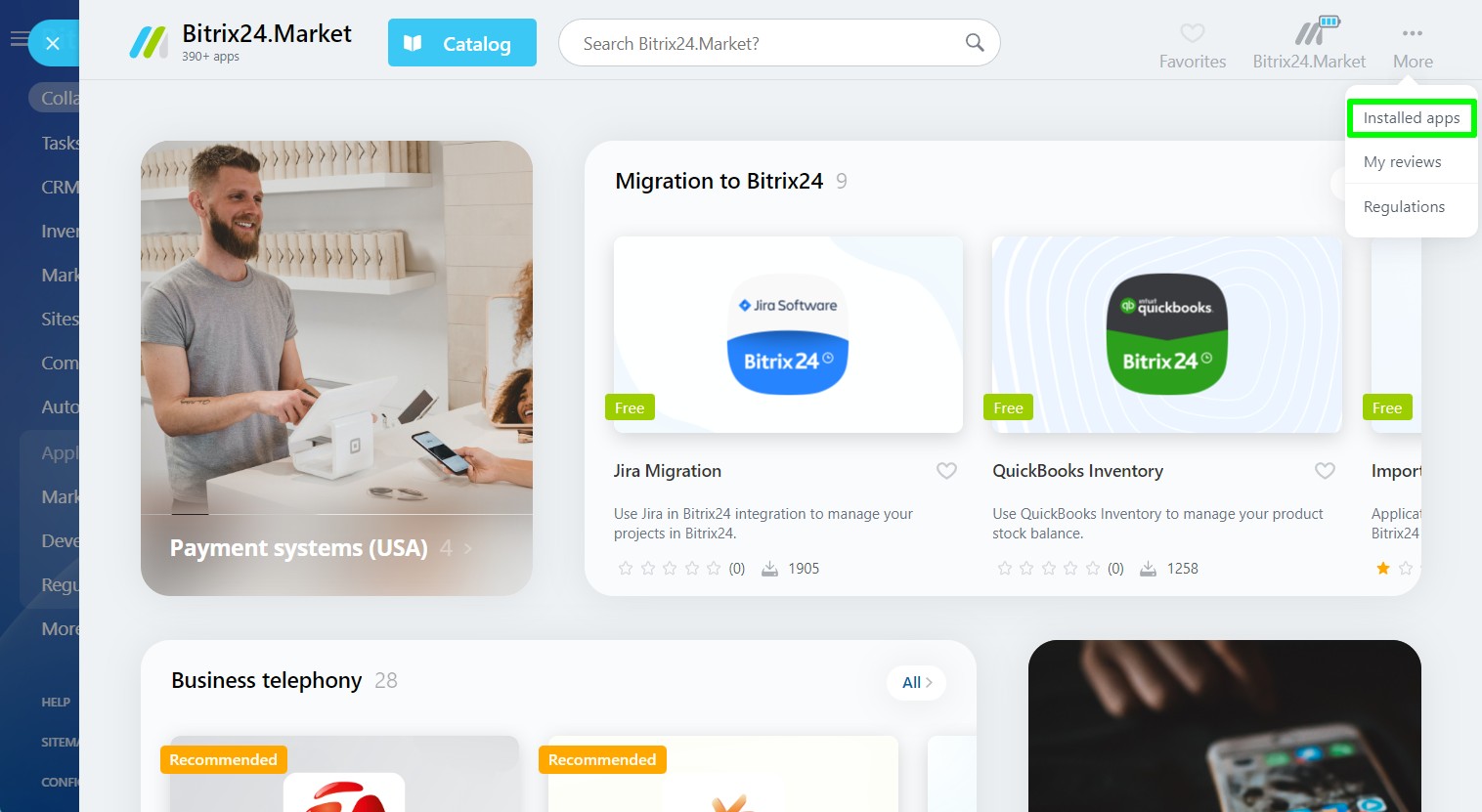
Task: Favorite the QuickBooks Inventory app
Action: [x=1325, y=471]
